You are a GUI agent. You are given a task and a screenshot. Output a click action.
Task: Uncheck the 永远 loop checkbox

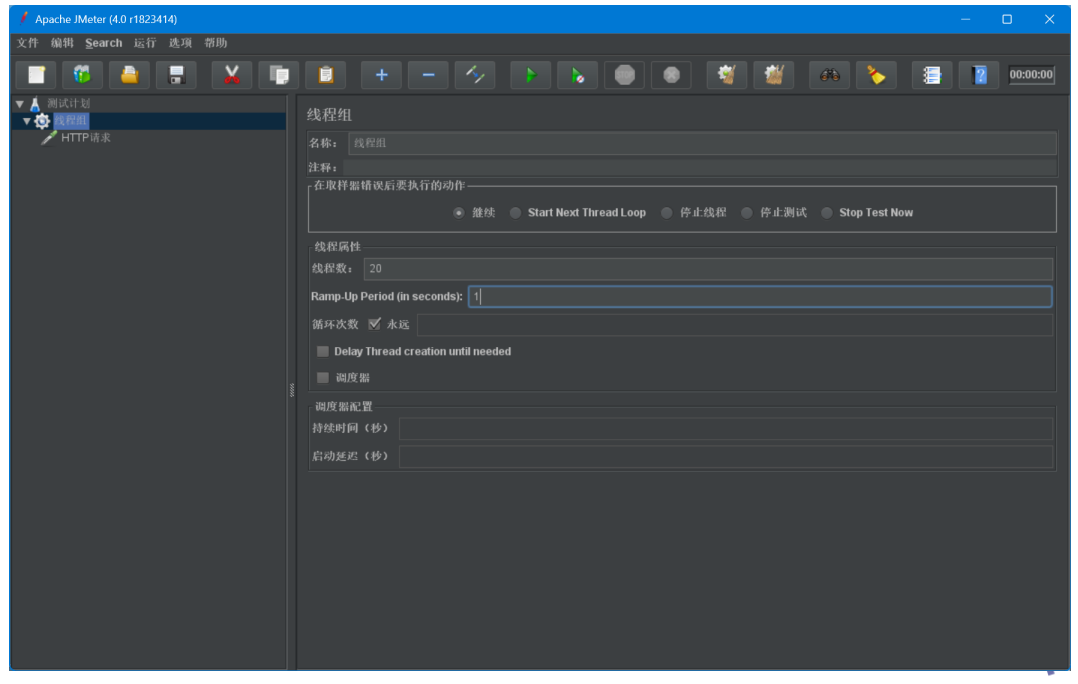click(375, 324)
